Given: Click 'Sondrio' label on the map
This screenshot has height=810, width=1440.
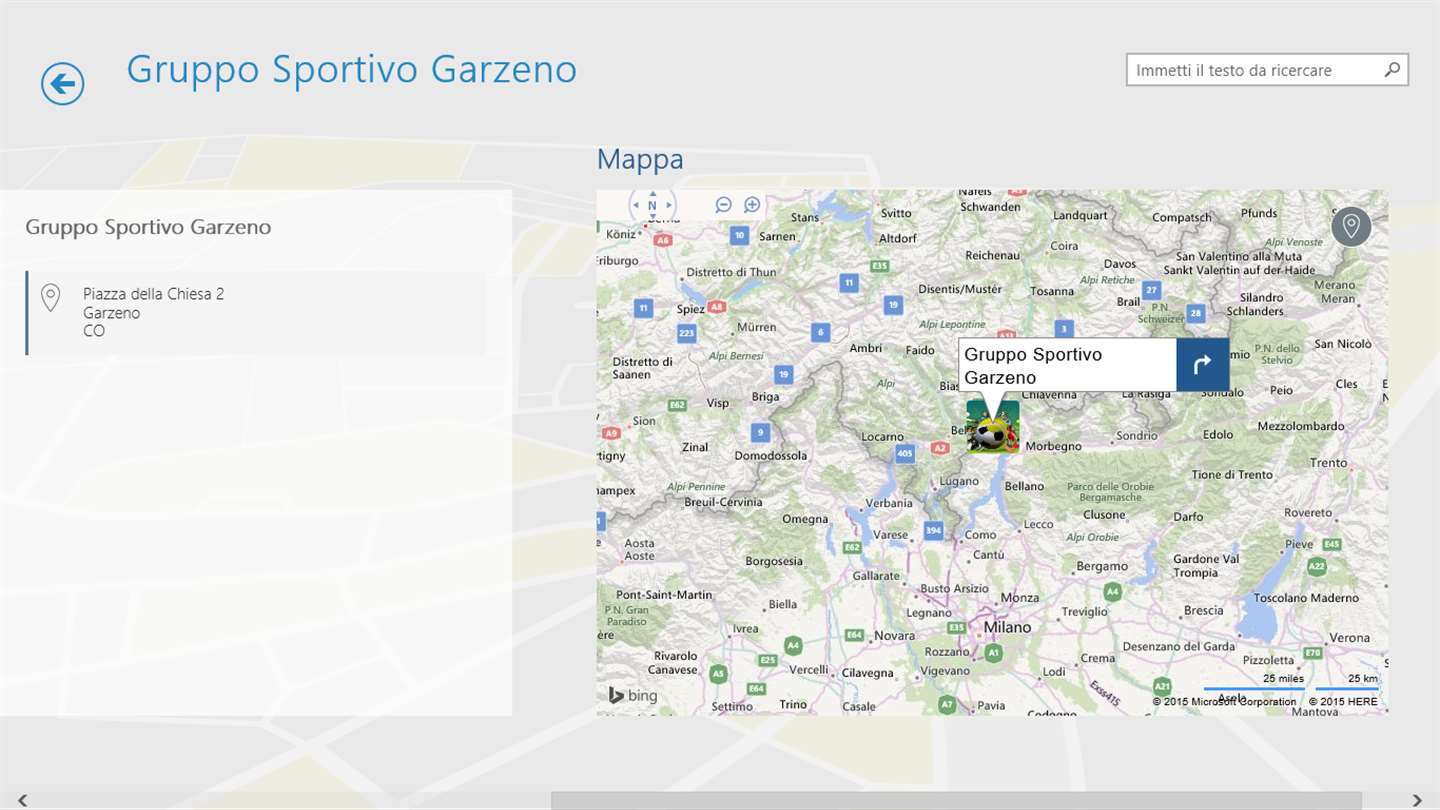Looking at the screenshot, I should pyautogui.click(x=1136, y=436).
